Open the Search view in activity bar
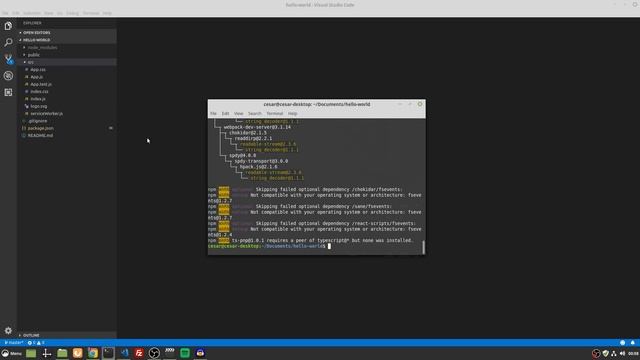 tap(8, 42)
